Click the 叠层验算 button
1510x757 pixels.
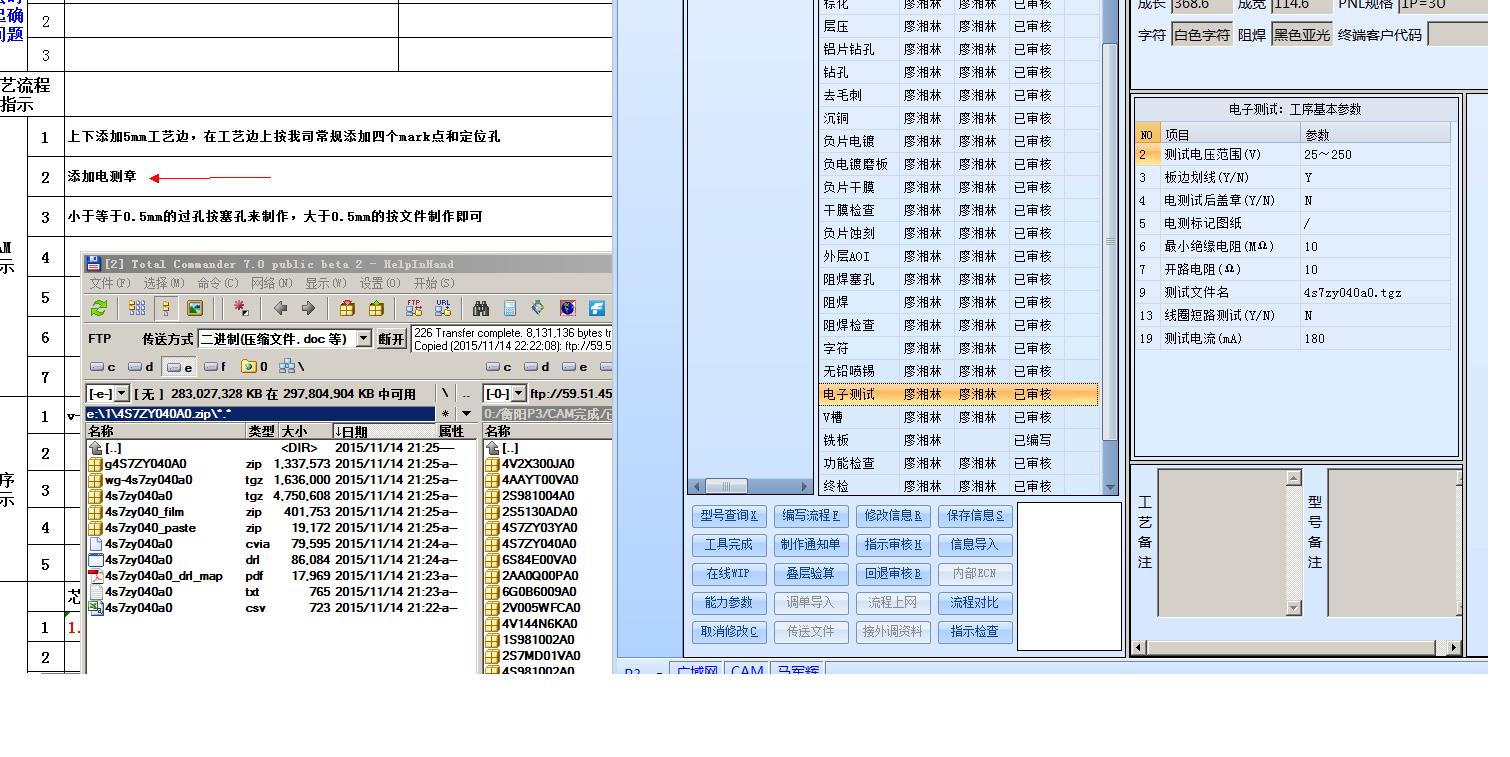click(811, 574)
